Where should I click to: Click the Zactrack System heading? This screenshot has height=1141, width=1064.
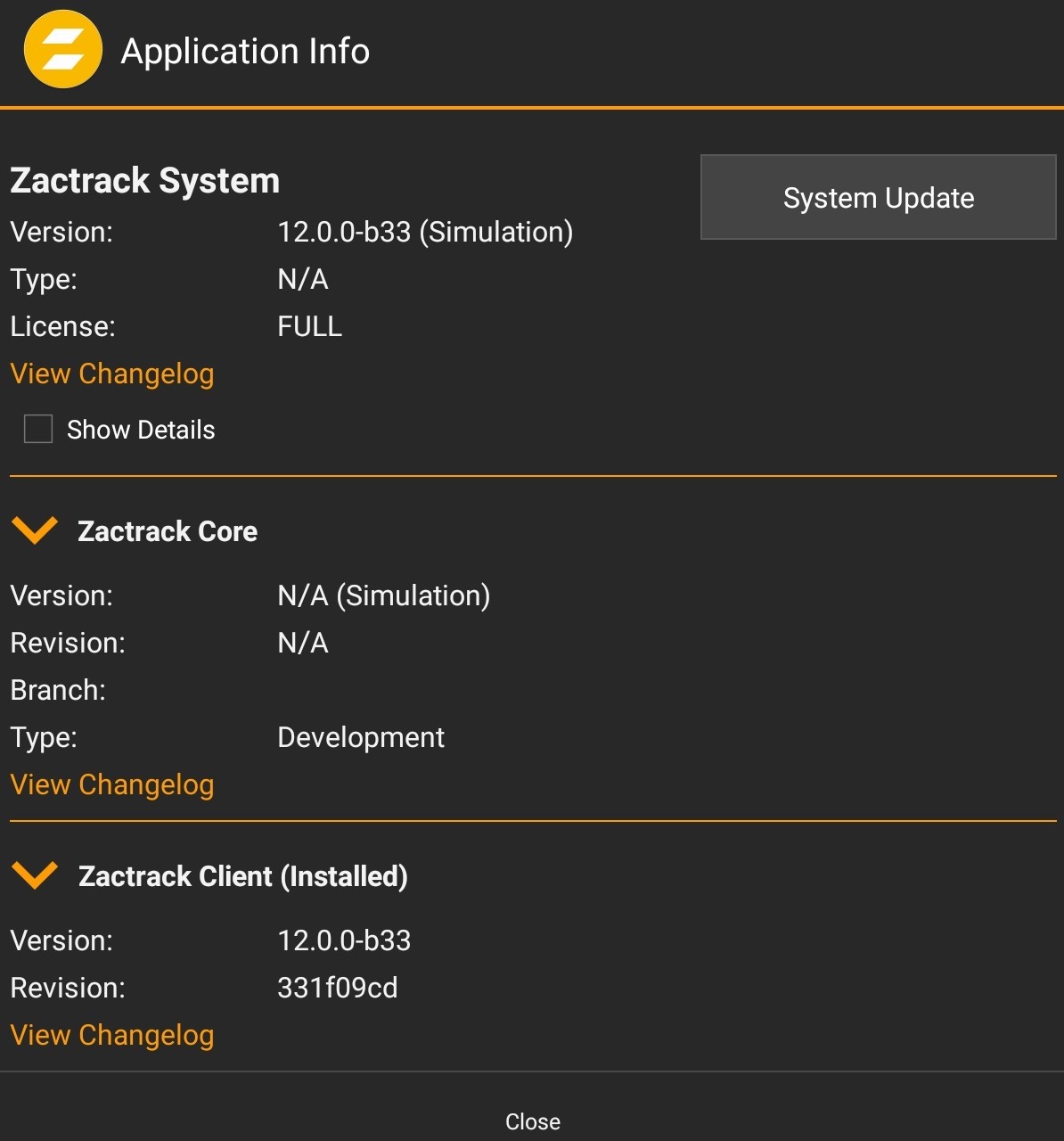[145, 180]
